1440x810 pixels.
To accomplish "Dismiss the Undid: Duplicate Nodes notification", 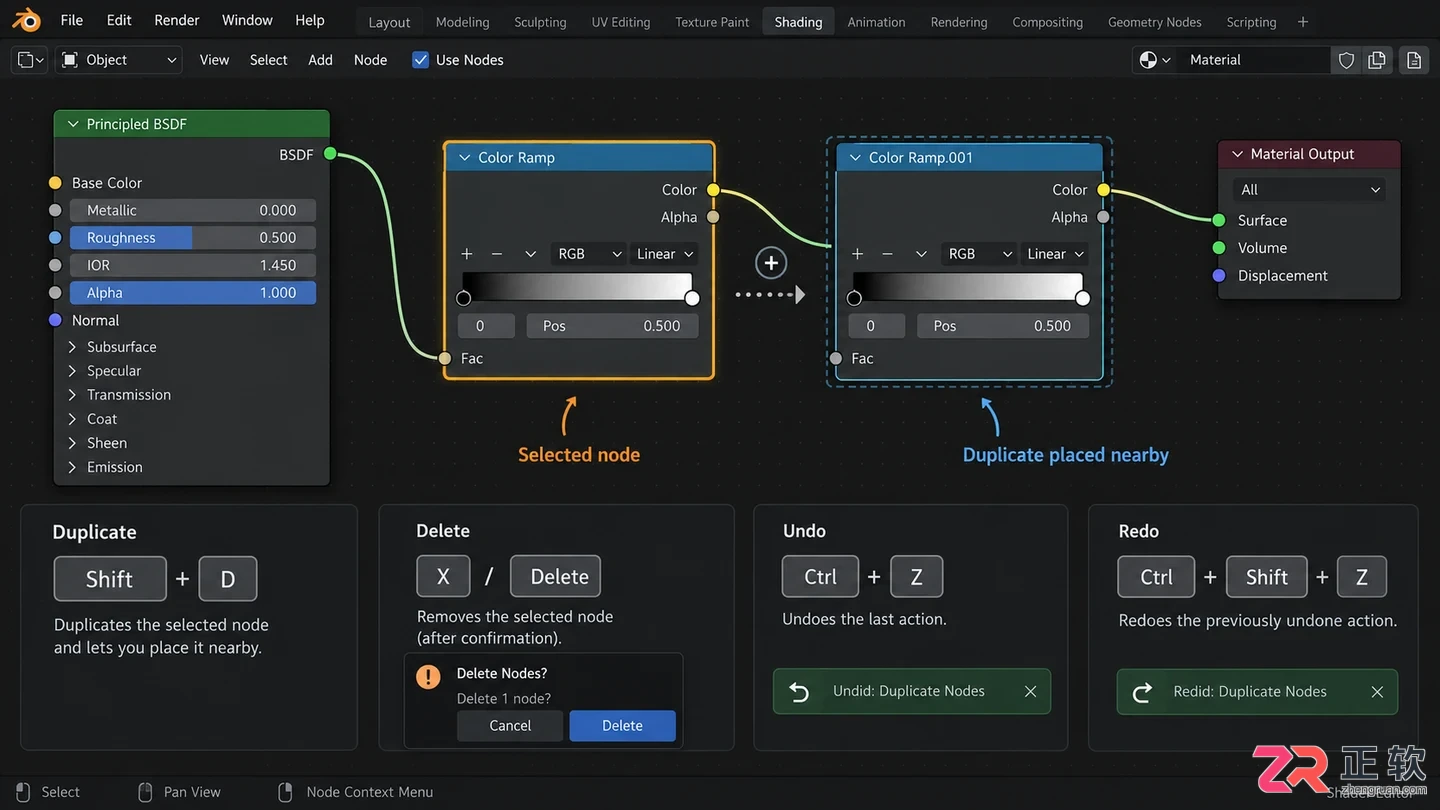I will coord(1030,691).
